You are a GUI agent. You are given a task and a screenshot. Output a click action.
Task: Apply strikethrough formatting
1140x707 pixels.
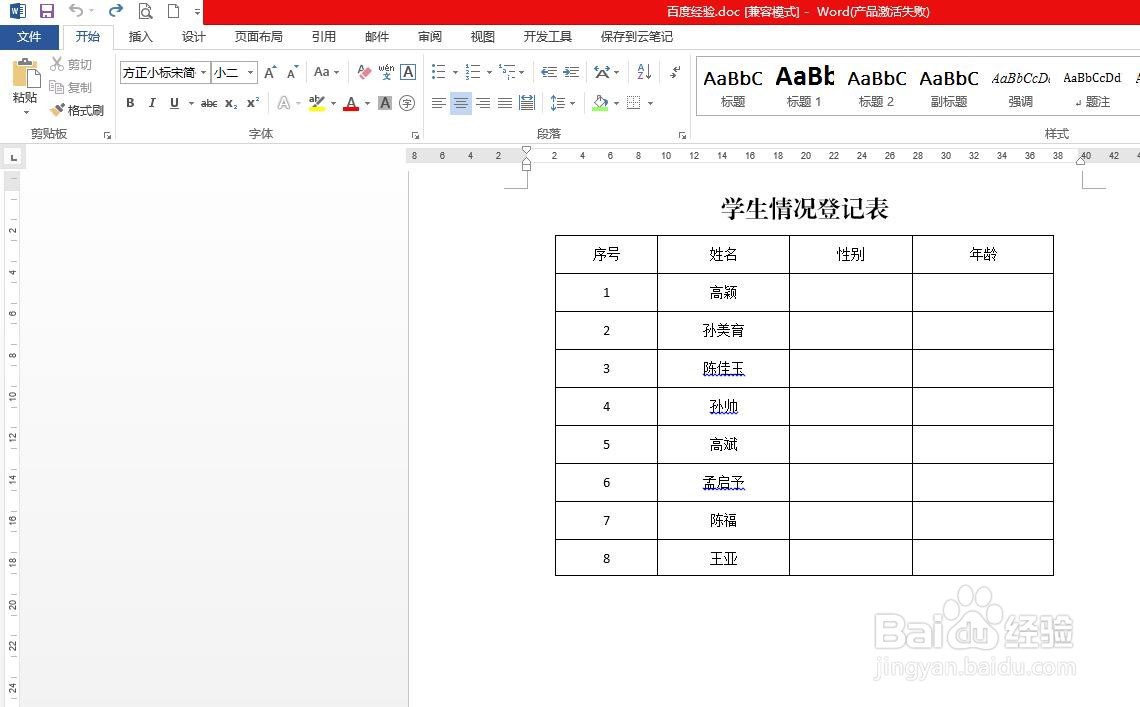pyautogui.click(x=209, y=103)
